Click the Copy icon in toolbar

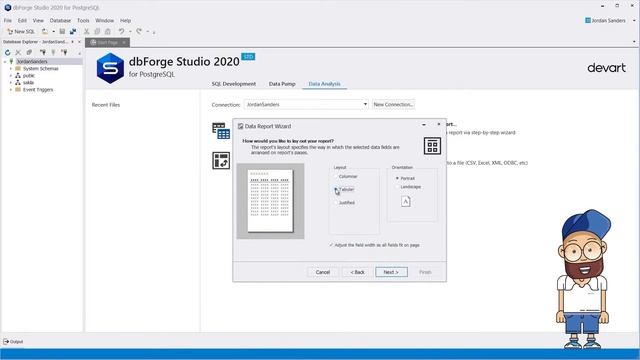coord(97,31)
